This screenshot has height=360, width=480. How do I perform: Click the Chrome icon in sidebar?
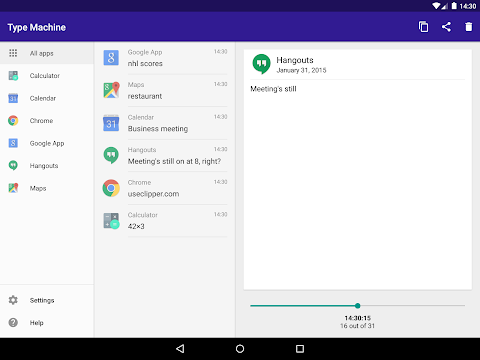point(13,120)
